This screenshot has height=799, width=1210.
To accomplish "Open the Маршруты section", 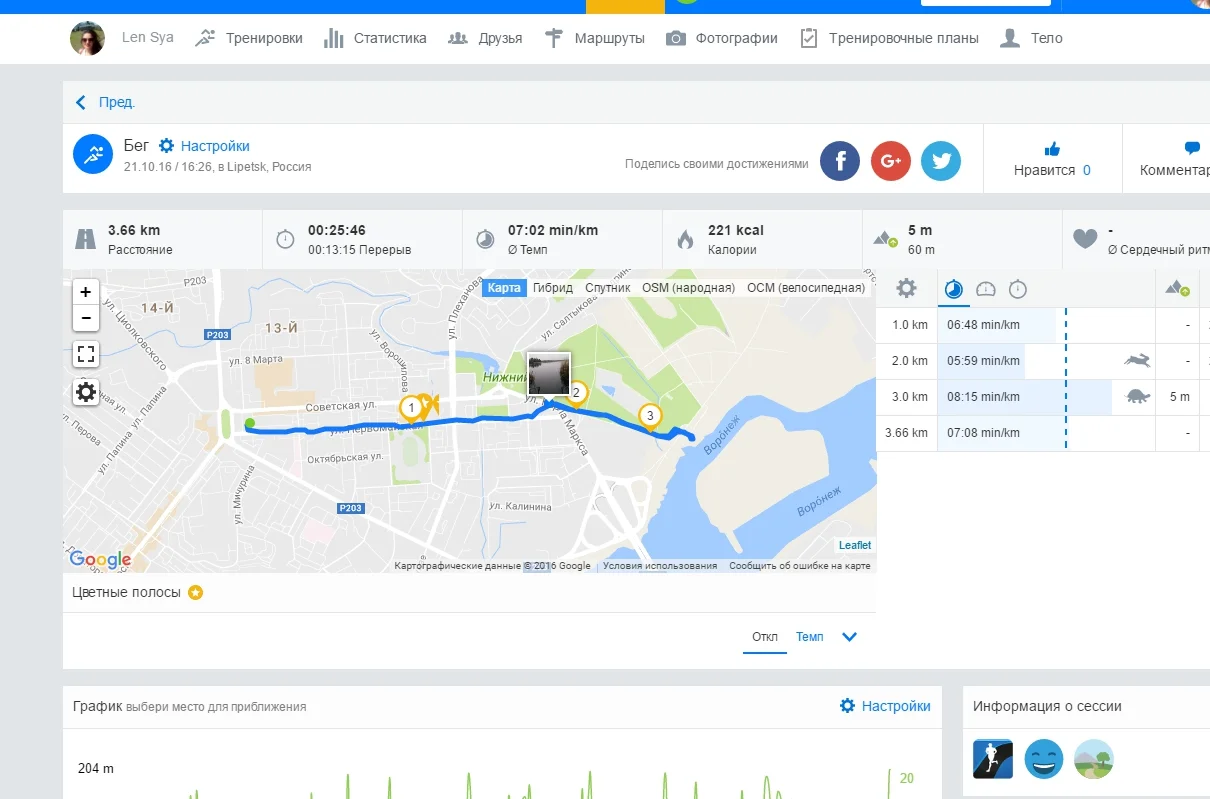I will 594,38.
